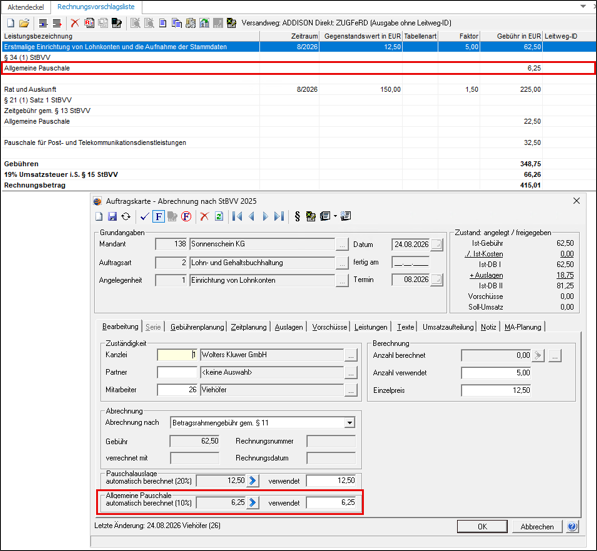
Task: Save the Auftragskarte with the floppy disk icon
Action: [112, 217]
